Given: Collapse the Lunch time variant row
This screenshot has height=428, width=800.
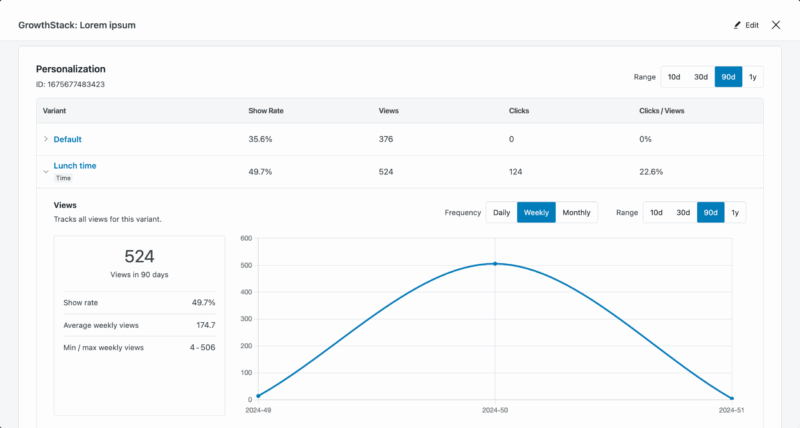Looking at the screenshot, I should pos(45,171).
